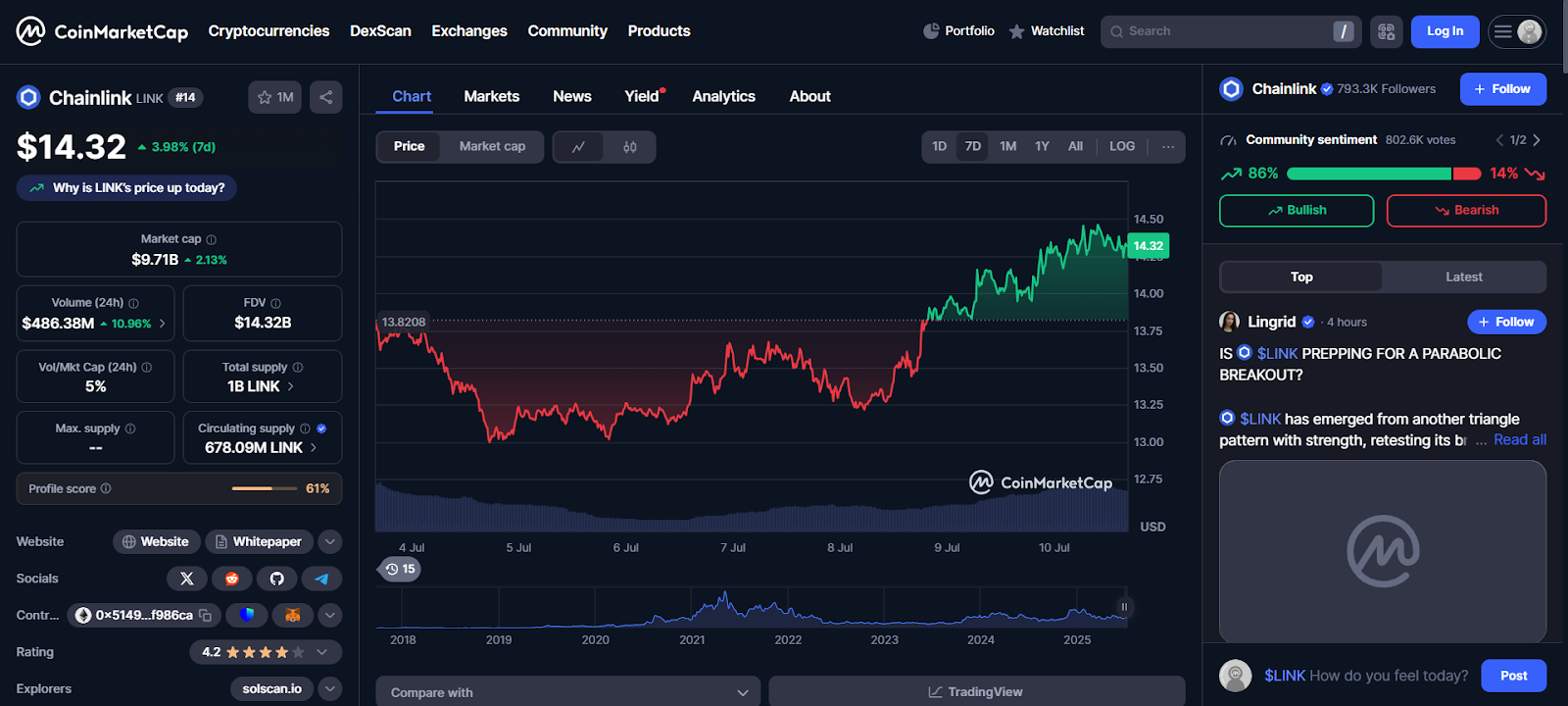Open the DexScan nav menu
This screenshot has height=706, width=1568.
(x=380, y=31)
